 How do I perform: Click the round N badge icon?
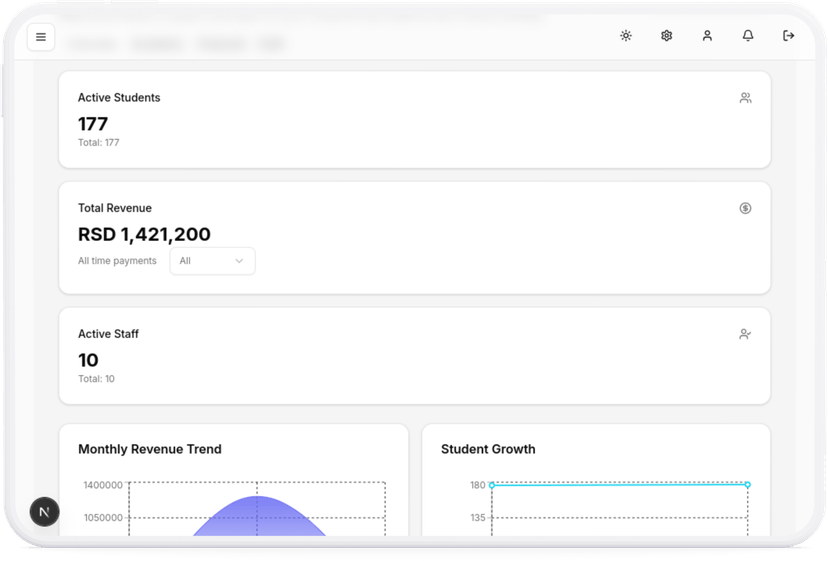pyautogui.click(x=44, y=511)
